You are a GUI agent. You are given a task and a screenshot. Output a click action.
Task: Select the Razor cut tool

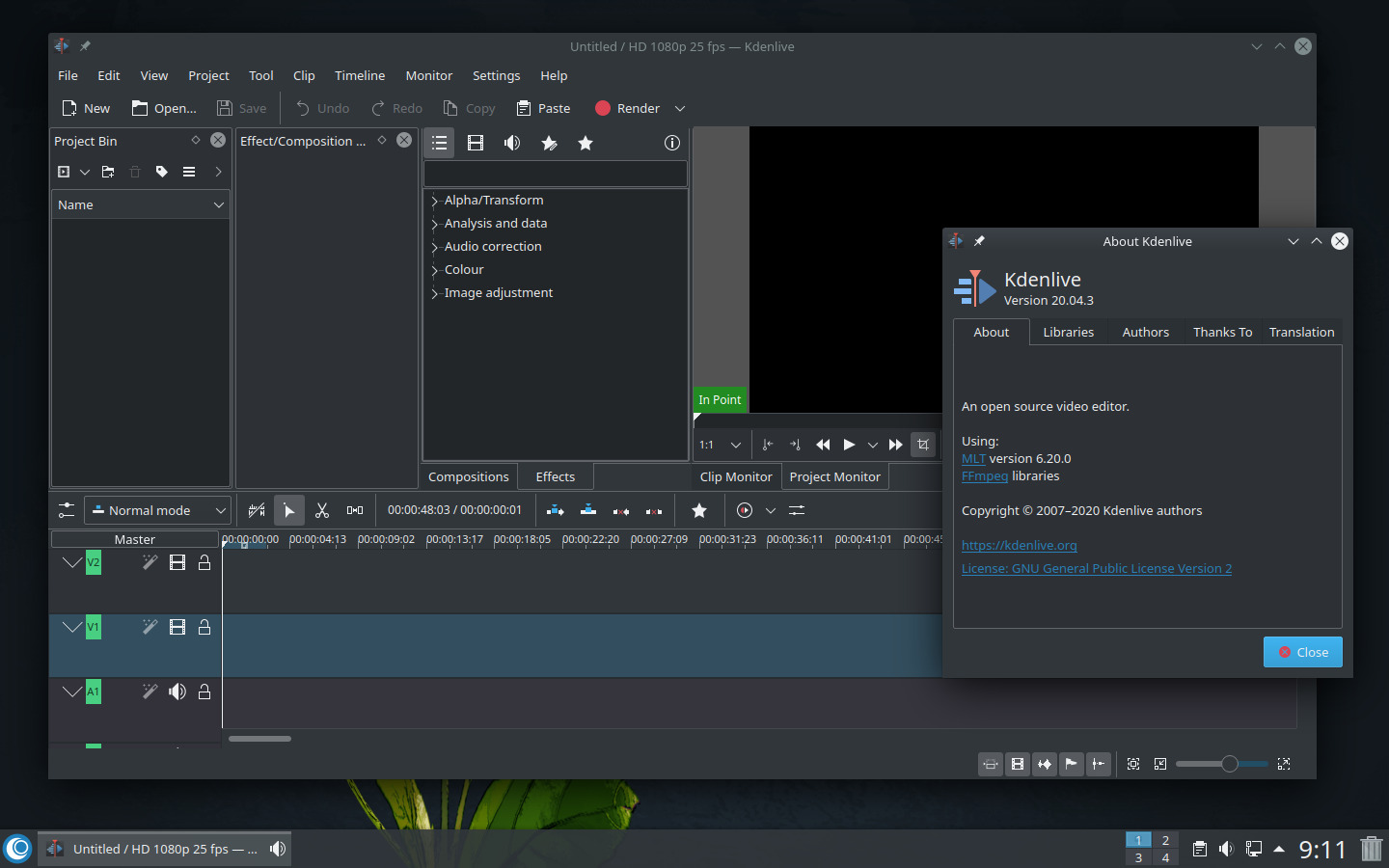click(322, 510)
